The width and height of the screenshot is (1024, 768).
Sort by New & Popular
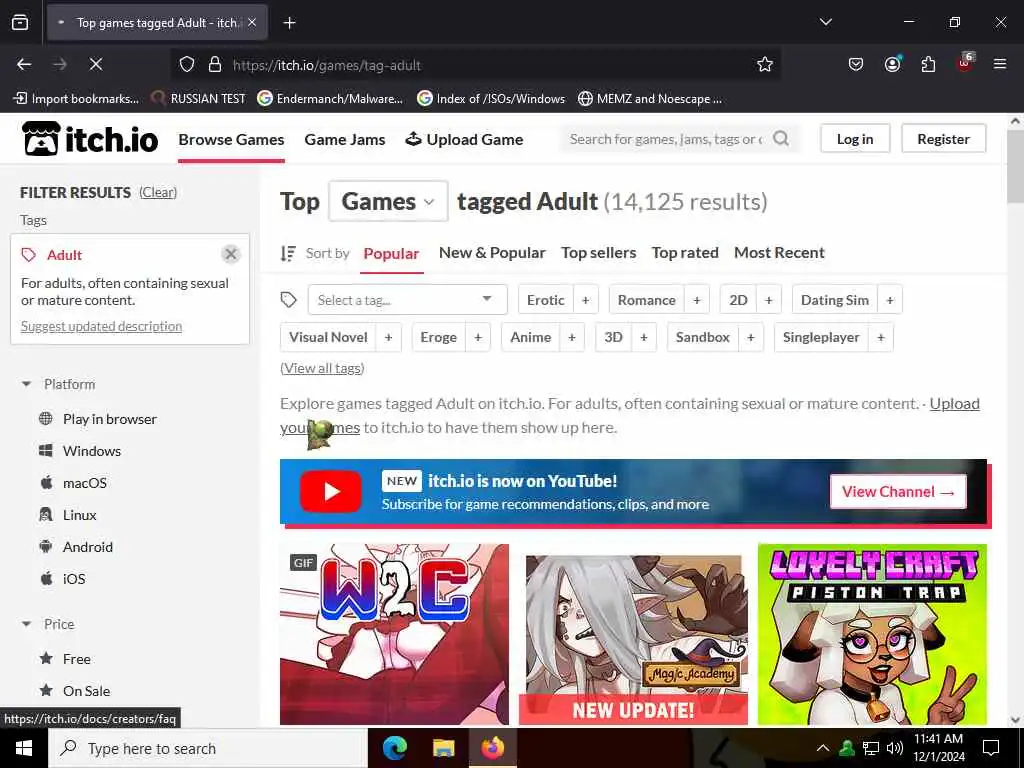click(x=492, y=252)
